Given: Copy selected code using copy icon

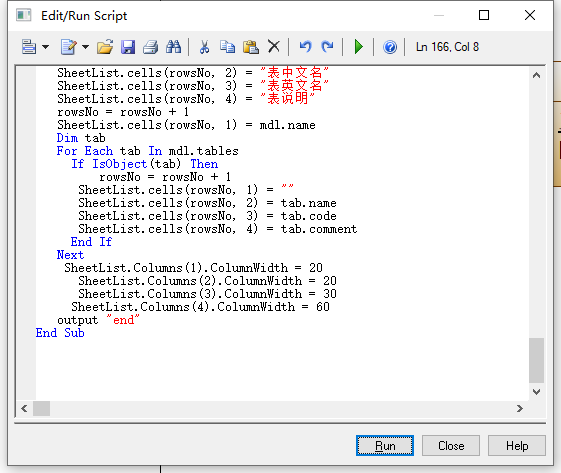Looking at the screenshot, I should coord(227,47).
